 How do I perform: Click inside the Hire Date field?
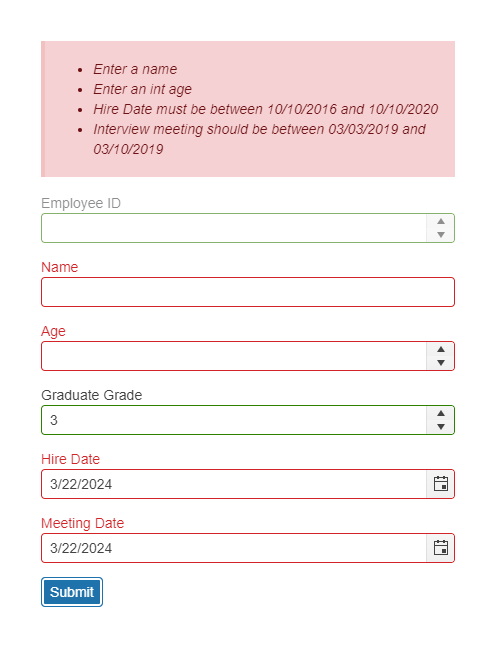tap(234, 484)
